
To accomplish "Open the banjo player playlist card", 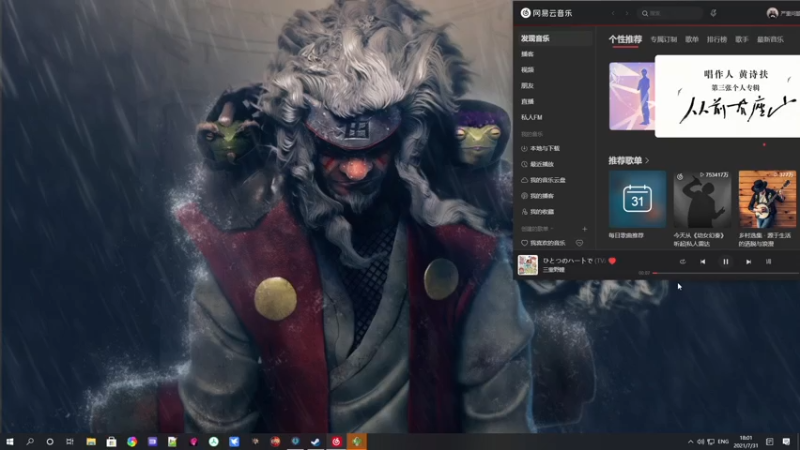I will 767,199.
